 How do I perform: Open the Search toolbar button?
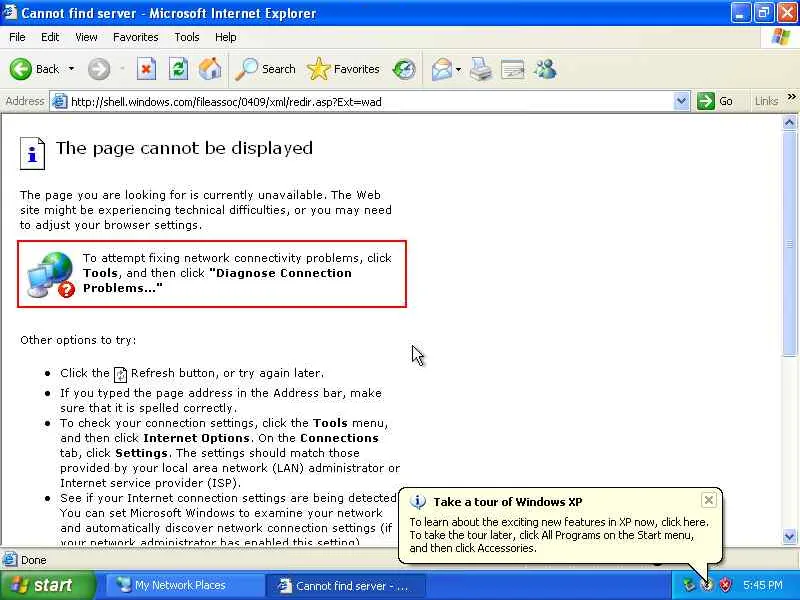pyautogui.click(x=265, y=69)
